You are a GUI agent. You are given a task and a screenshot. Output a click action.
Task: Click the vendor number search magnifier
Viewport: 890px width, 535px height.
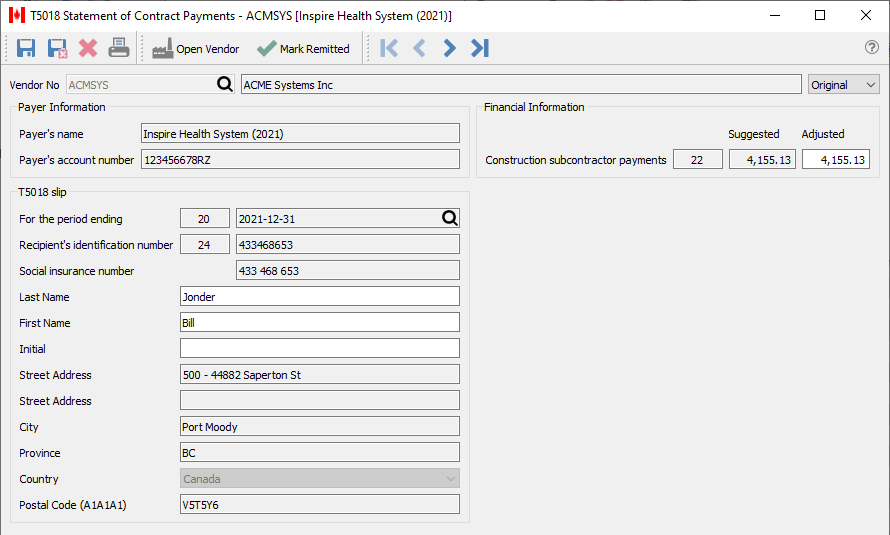pos(225,85)
